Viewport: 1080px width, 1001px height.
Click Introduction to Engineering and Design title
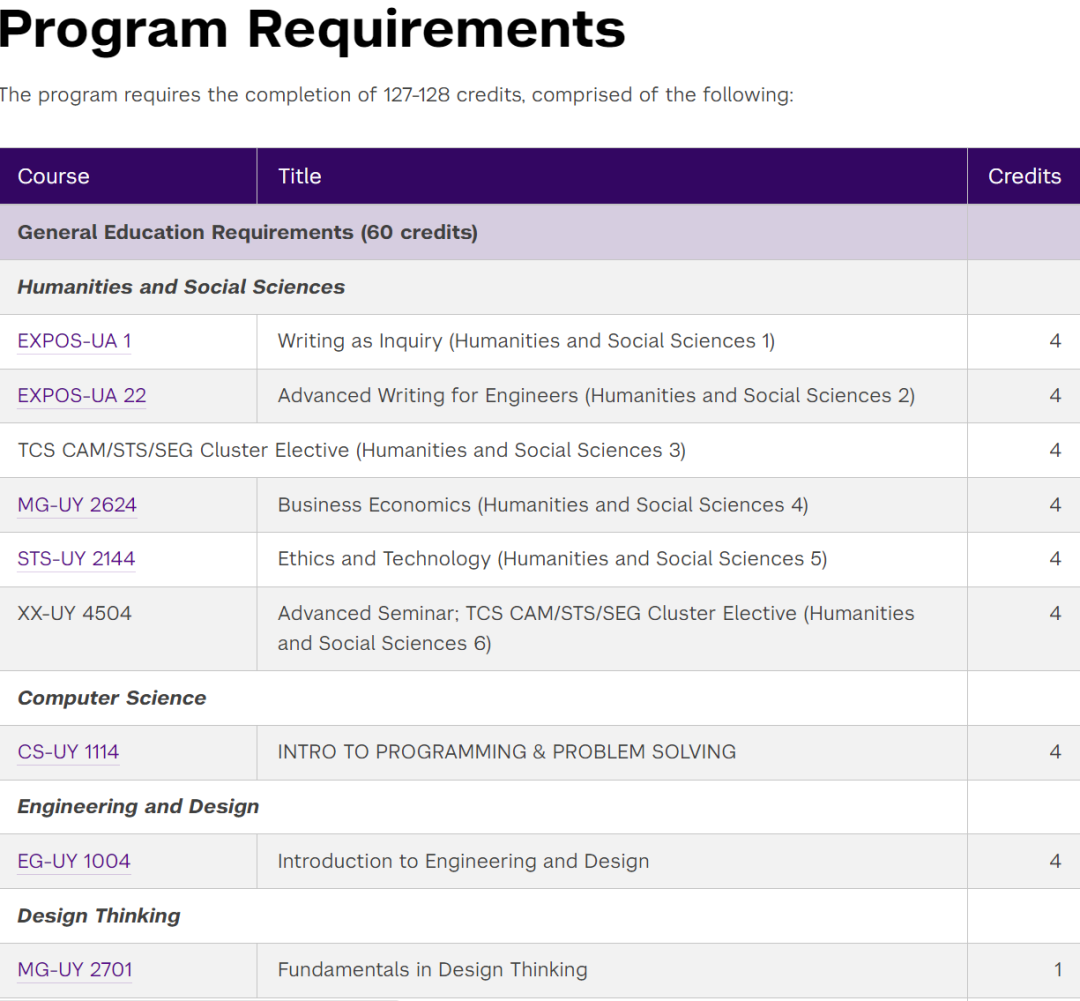(x=464, y=861)
